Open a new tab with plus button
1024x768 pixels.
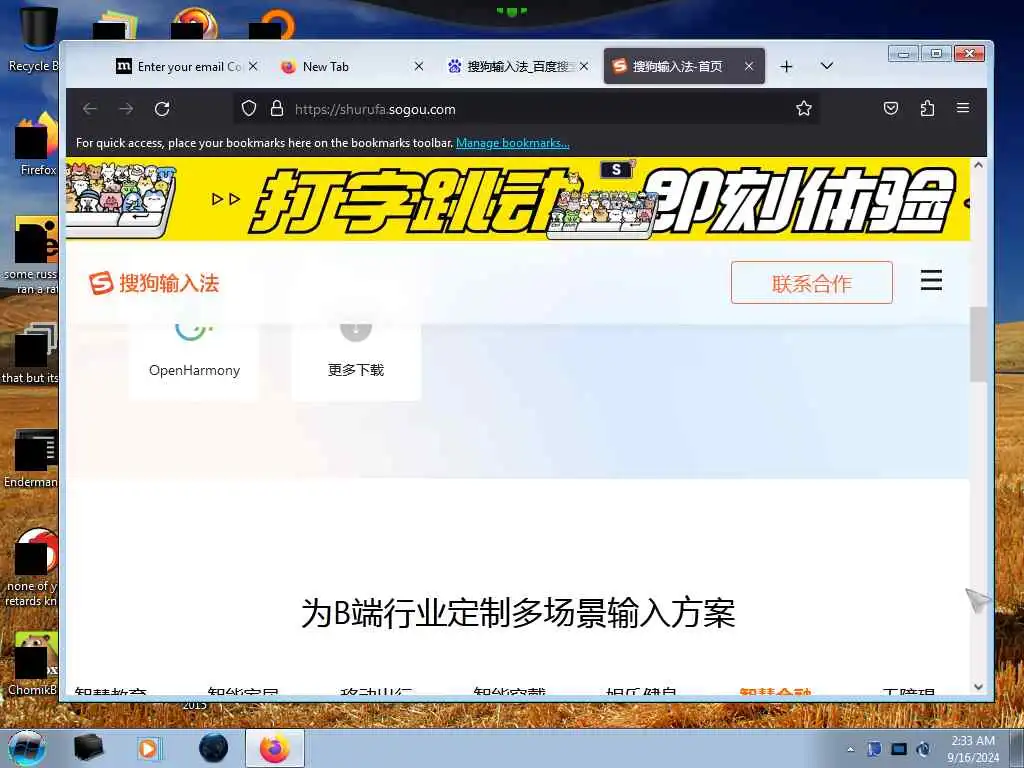786,67
